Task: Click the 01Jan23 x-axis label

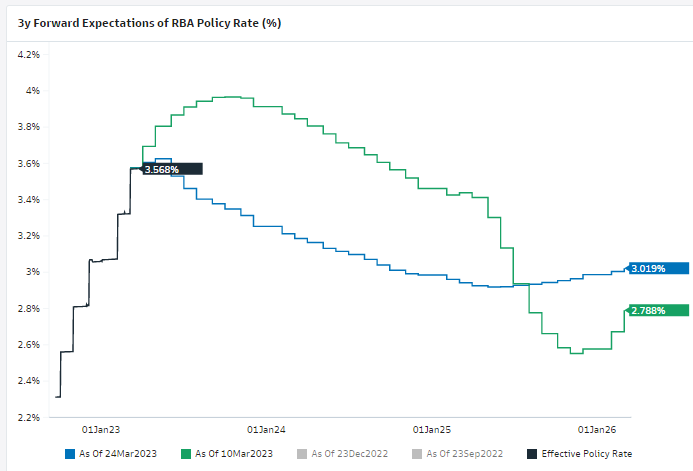Action: click(x=100, y=429)
